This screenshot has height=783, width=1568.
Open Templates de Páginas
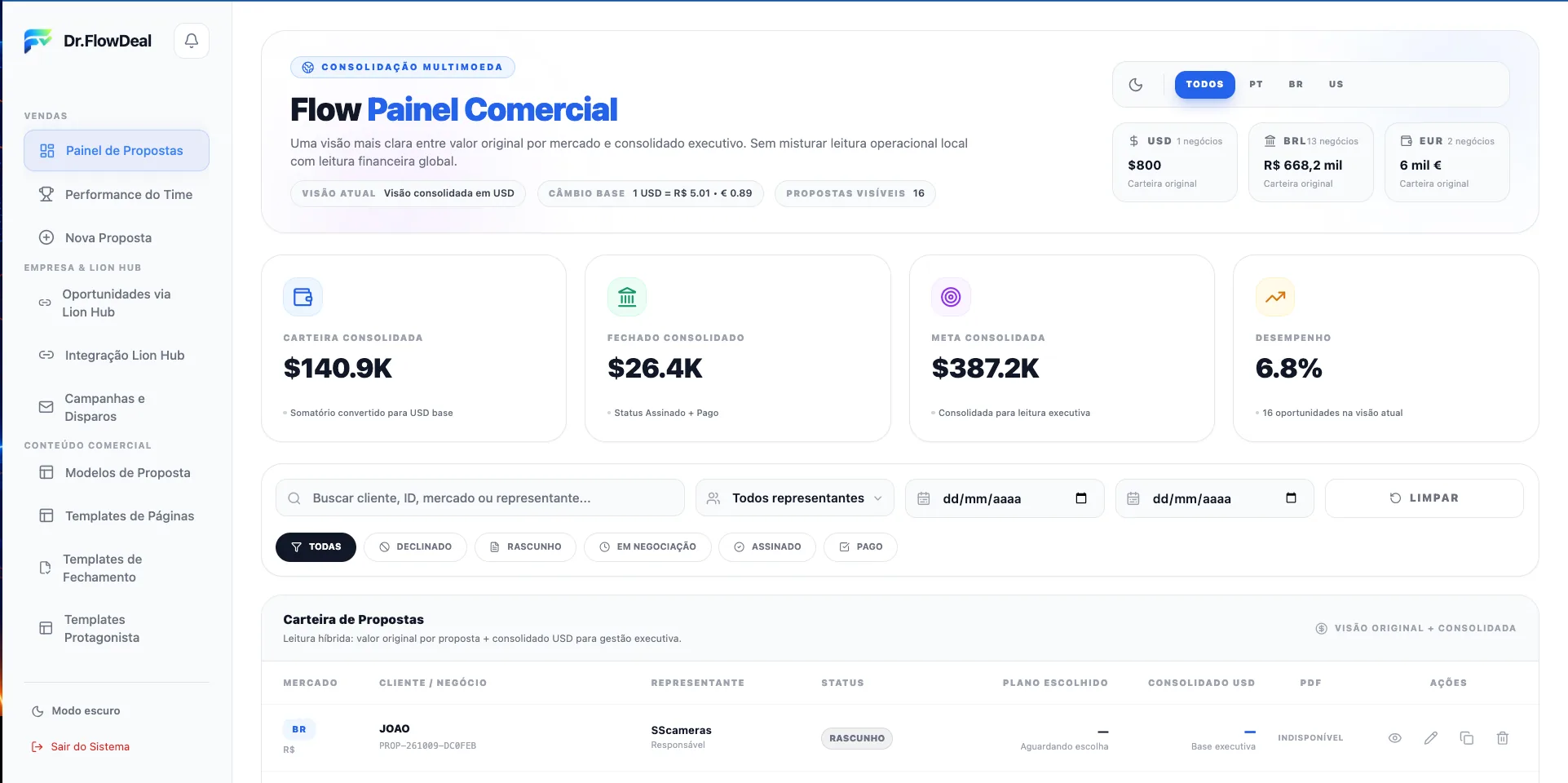[117, 515]
